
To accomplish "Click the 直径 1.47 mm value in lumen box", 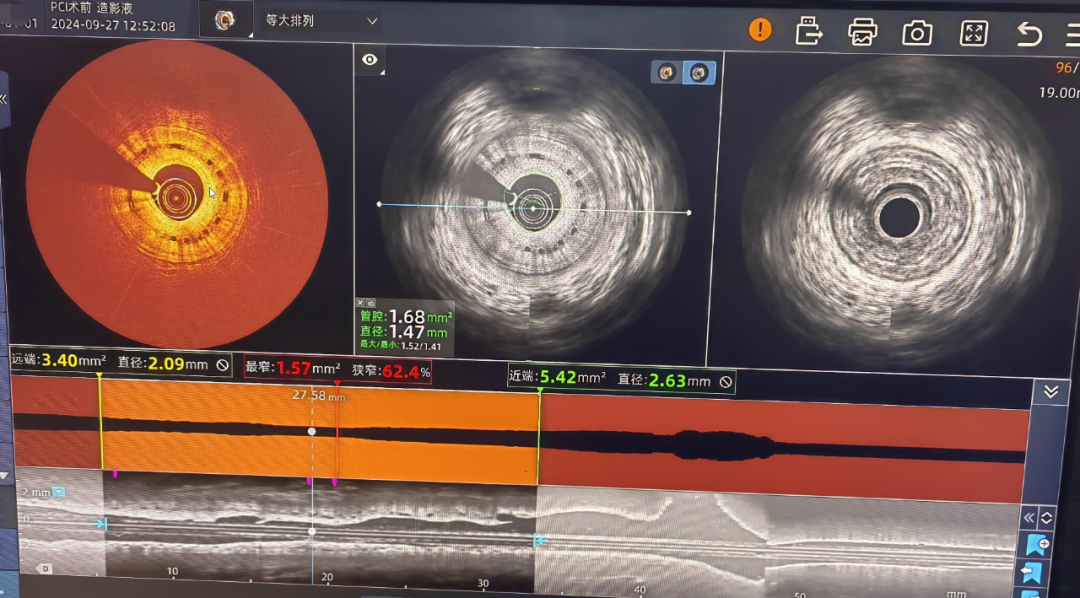I will 404,332.
